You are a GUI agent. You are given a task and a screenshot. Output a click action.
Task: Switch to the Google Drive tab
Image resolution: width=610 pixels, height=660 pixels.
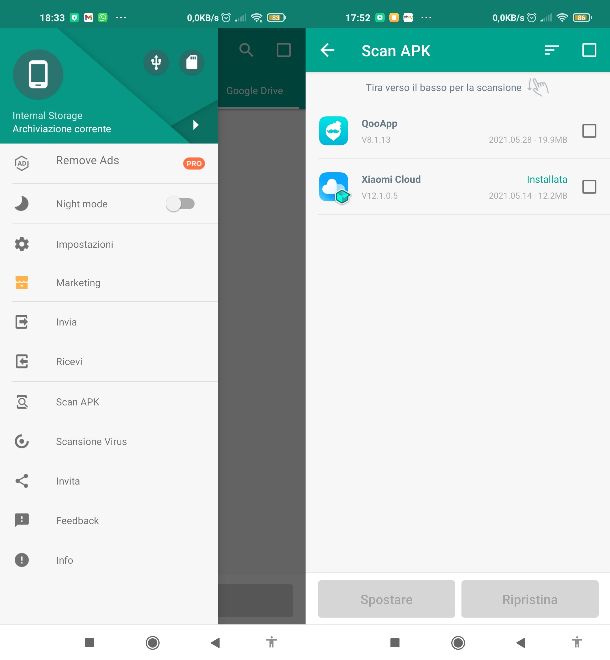[255, 90]
